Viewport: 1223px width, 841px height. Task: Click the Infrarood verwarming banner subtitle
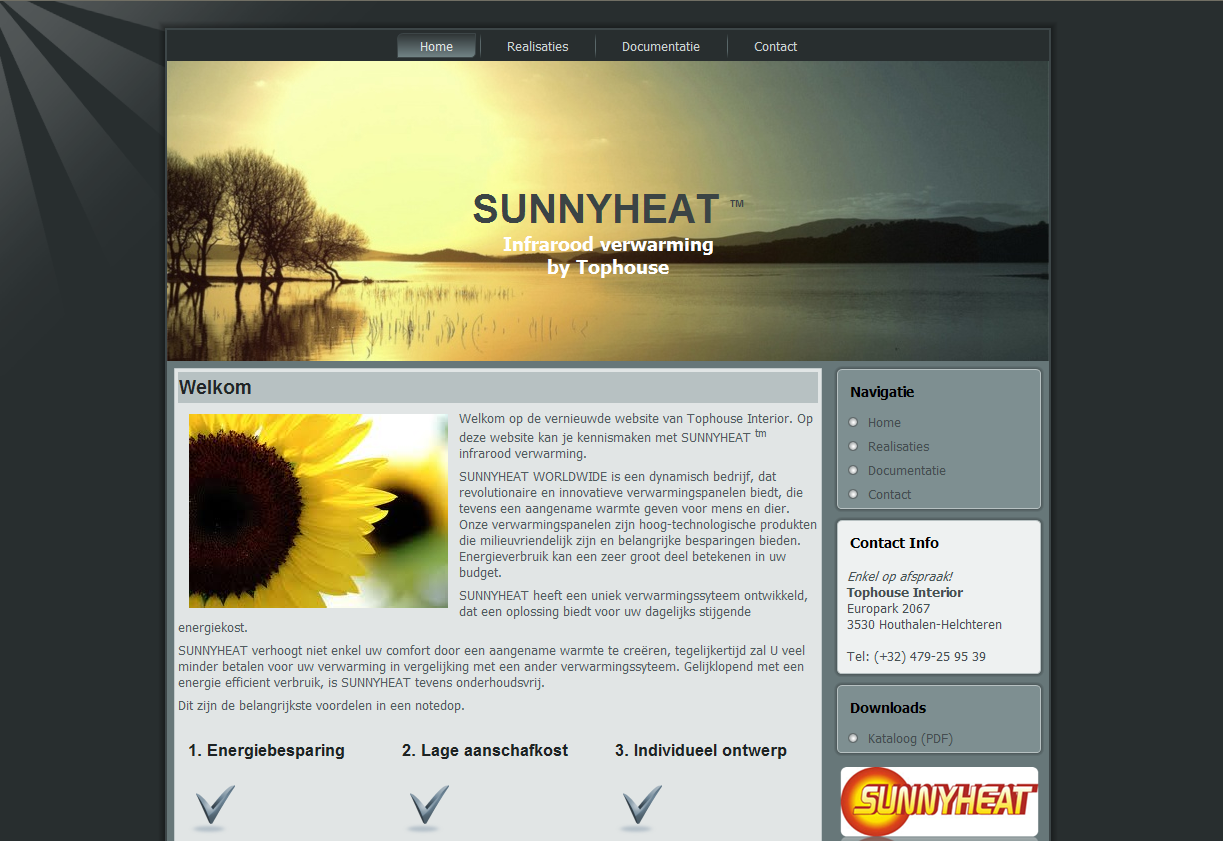(x=608, y=245)
